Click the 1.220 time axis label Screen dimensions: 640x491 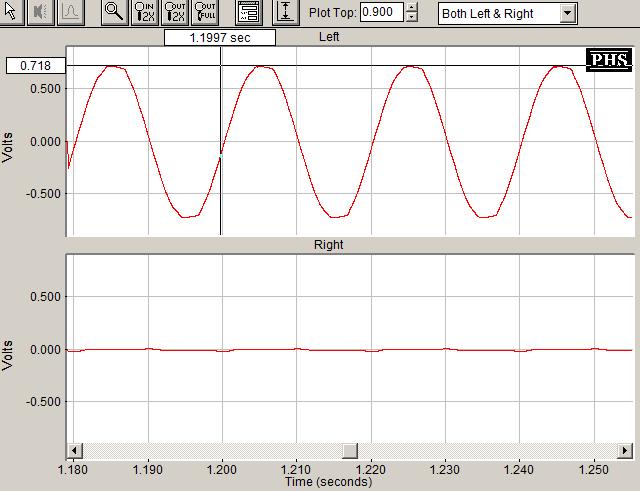[371, 470]
